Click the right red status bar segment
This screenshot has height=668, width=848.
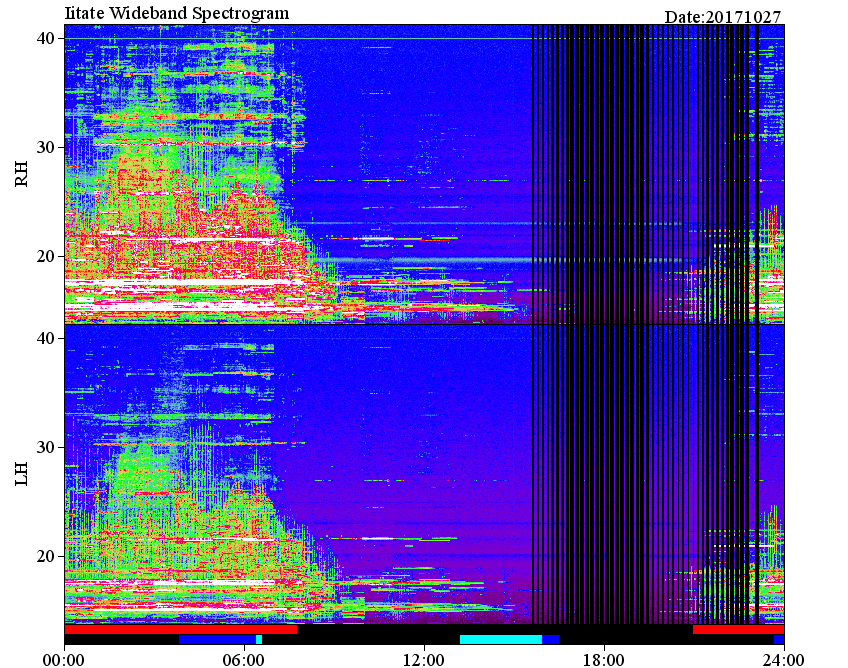point(738,630)
